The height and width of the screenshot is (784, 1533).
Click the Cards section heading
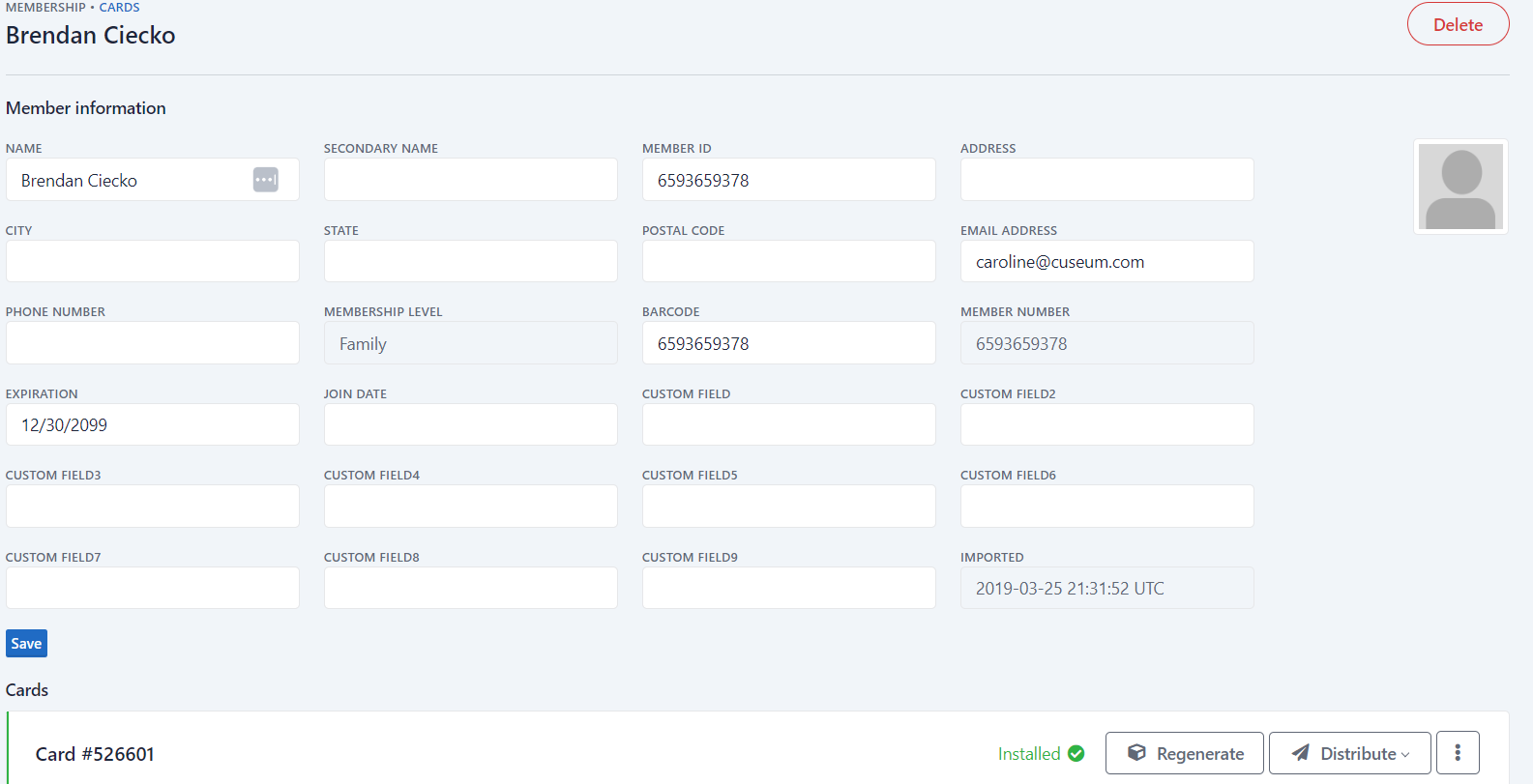[x=27, y=690]
